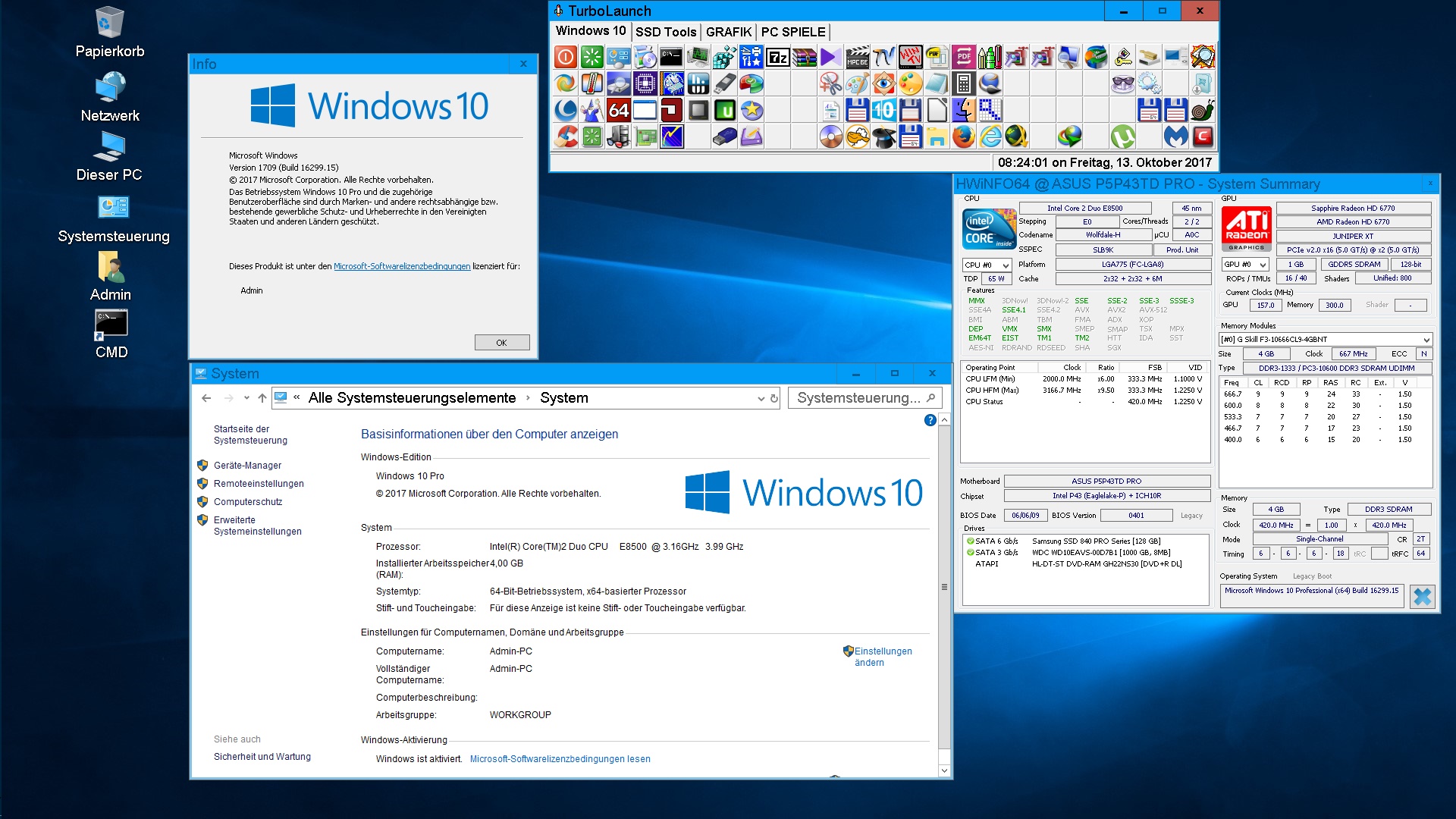Click OK in the Info dialog
Screen dimensions: 1456x819
point(501,343)
